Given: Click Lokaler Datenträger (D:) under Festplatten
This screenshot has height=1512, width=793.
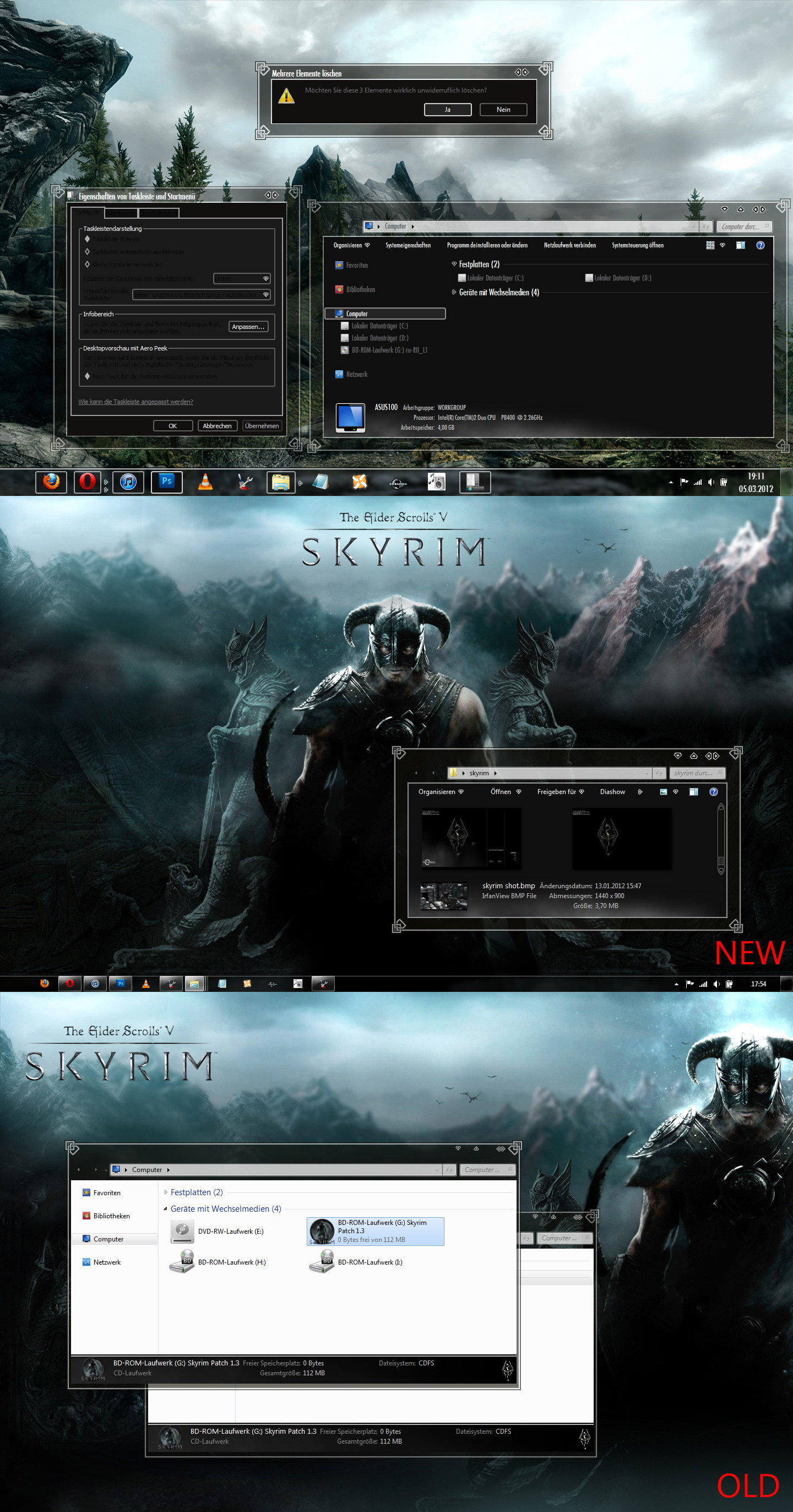Looking at the screenshot, I should tap(618, 278).
